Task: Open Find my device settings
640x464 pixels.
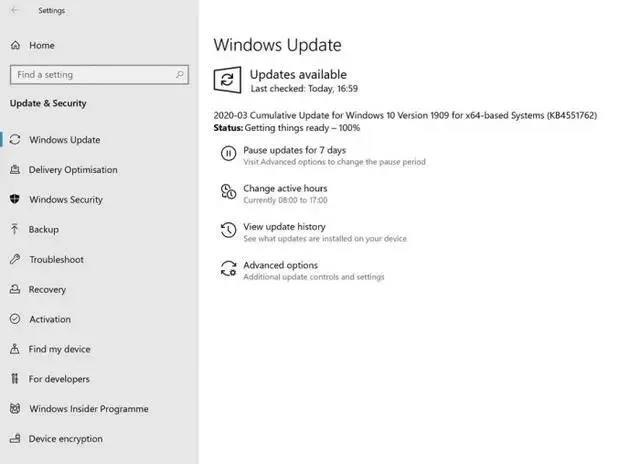Action: [59, 349]
